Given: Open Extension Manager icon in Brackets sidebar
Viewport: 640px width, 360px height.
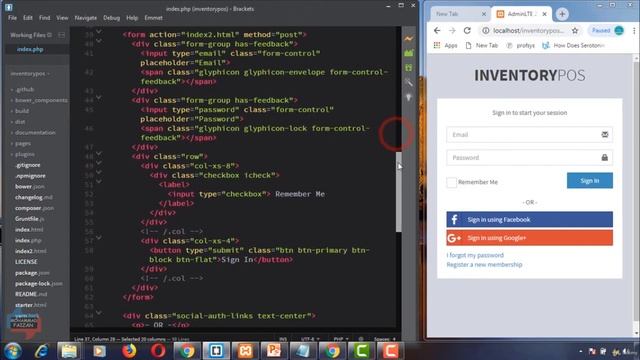Looking at the screenshot, I should (x=409, y=53).
